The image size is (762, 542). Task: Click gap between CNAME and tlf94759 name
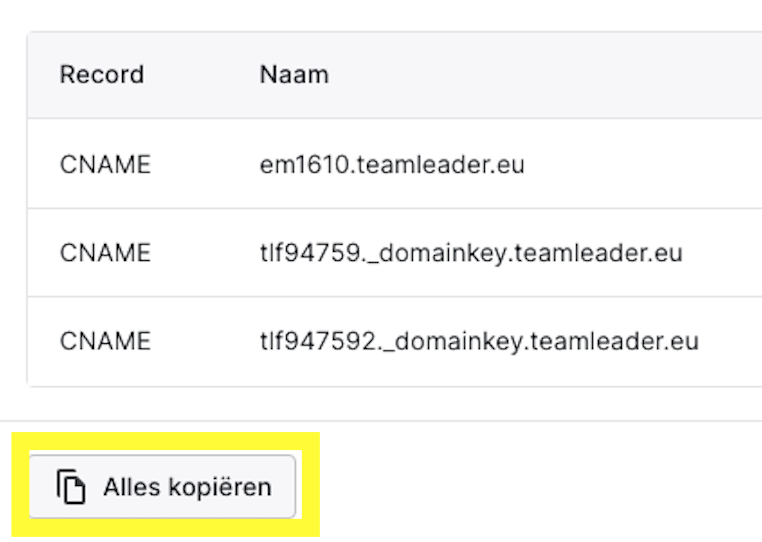pos(205,253)
